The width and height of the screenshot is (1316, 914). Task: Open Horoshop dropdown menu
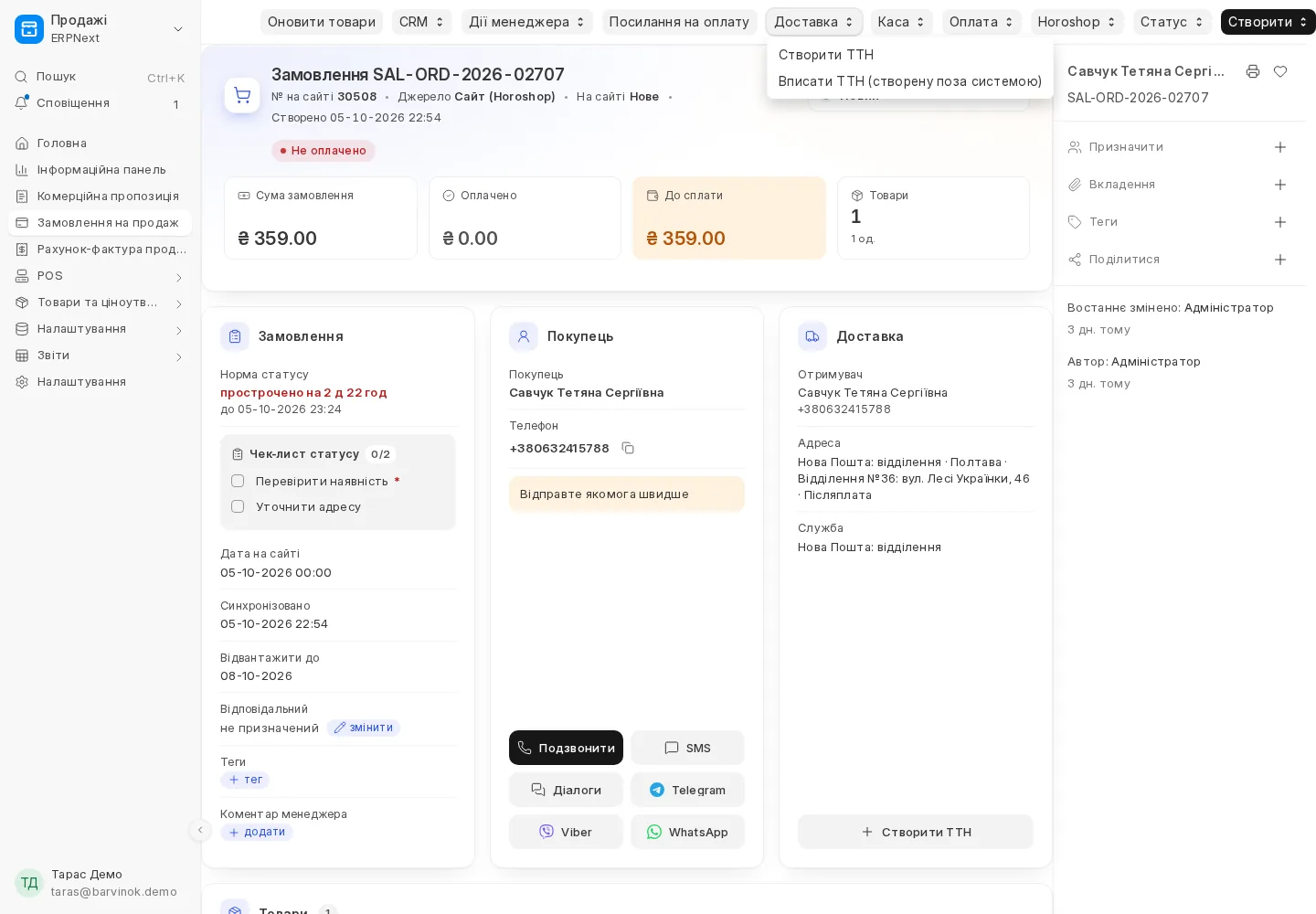click(x=1077, y=22)
